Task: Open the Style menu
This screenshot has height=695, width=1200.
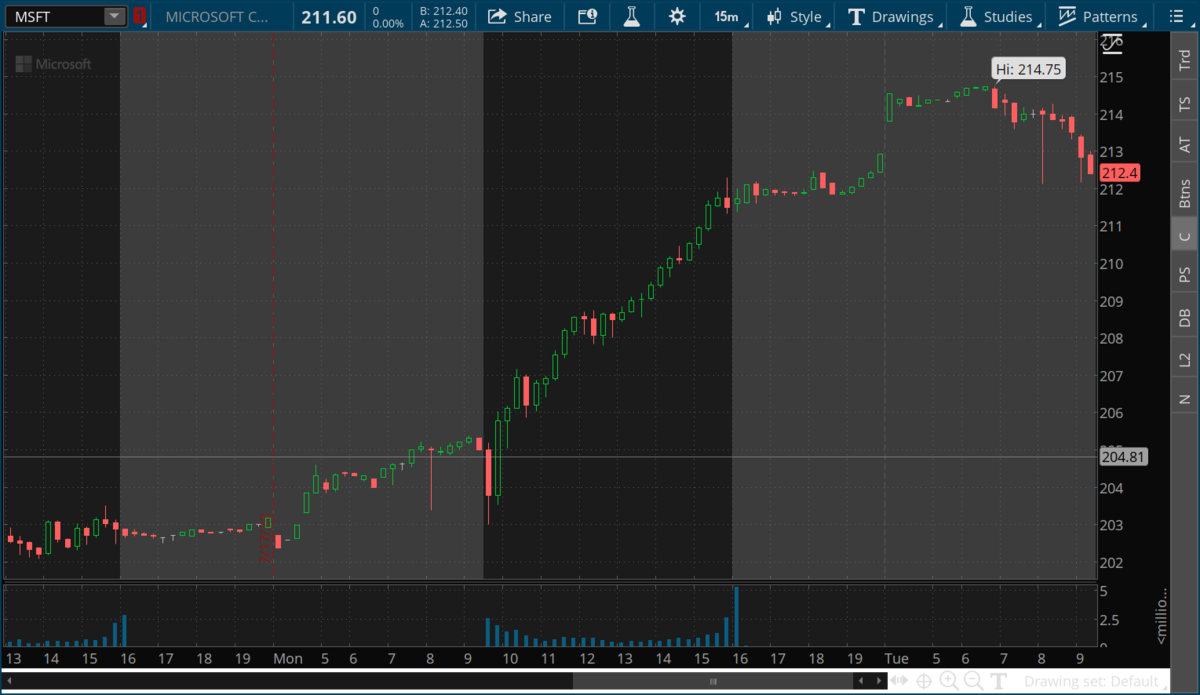Action: [x=796, y=16]
